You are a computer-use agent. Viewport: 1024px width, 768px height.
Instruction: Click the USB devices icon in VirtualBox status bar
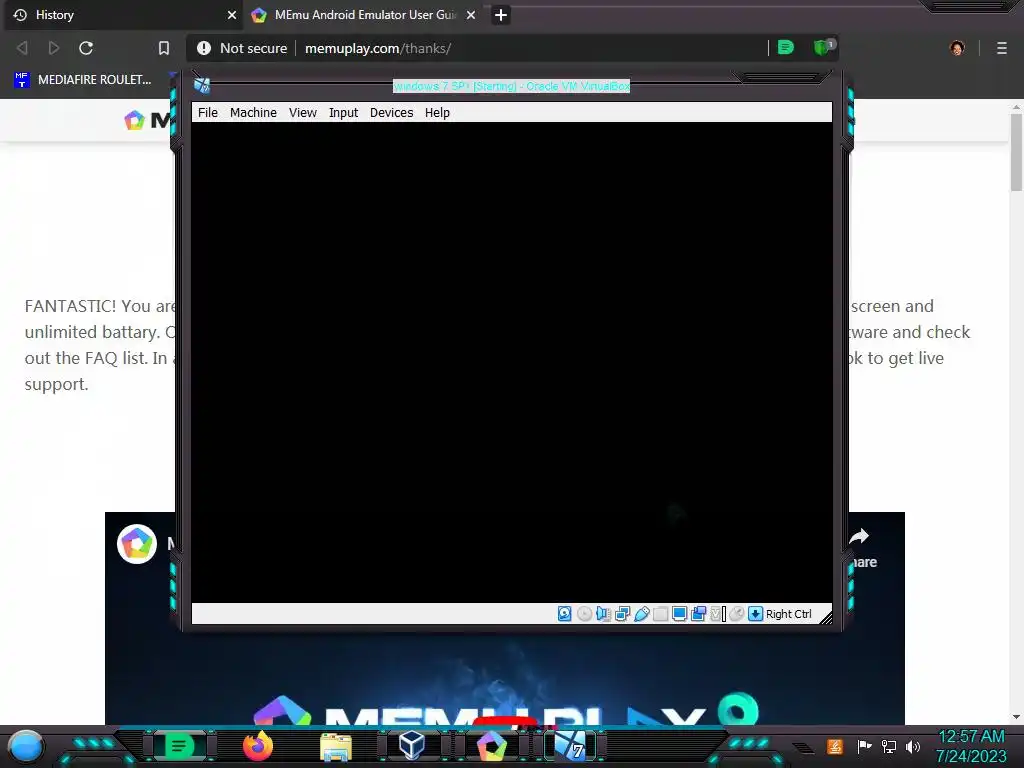tap(641, 614)
